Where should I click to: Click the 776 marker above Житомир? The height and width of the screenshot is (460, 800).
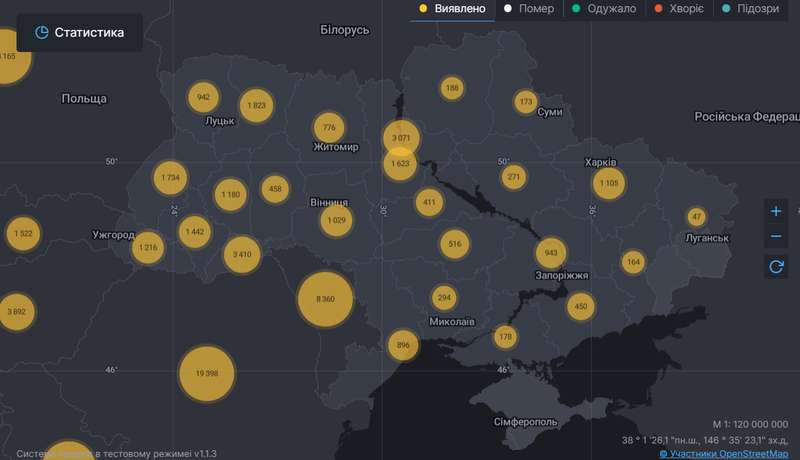tap(329, 127)
